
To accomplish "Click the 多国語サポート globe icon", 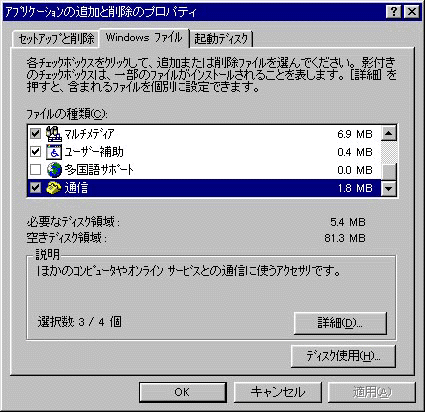I will [54, 170].
